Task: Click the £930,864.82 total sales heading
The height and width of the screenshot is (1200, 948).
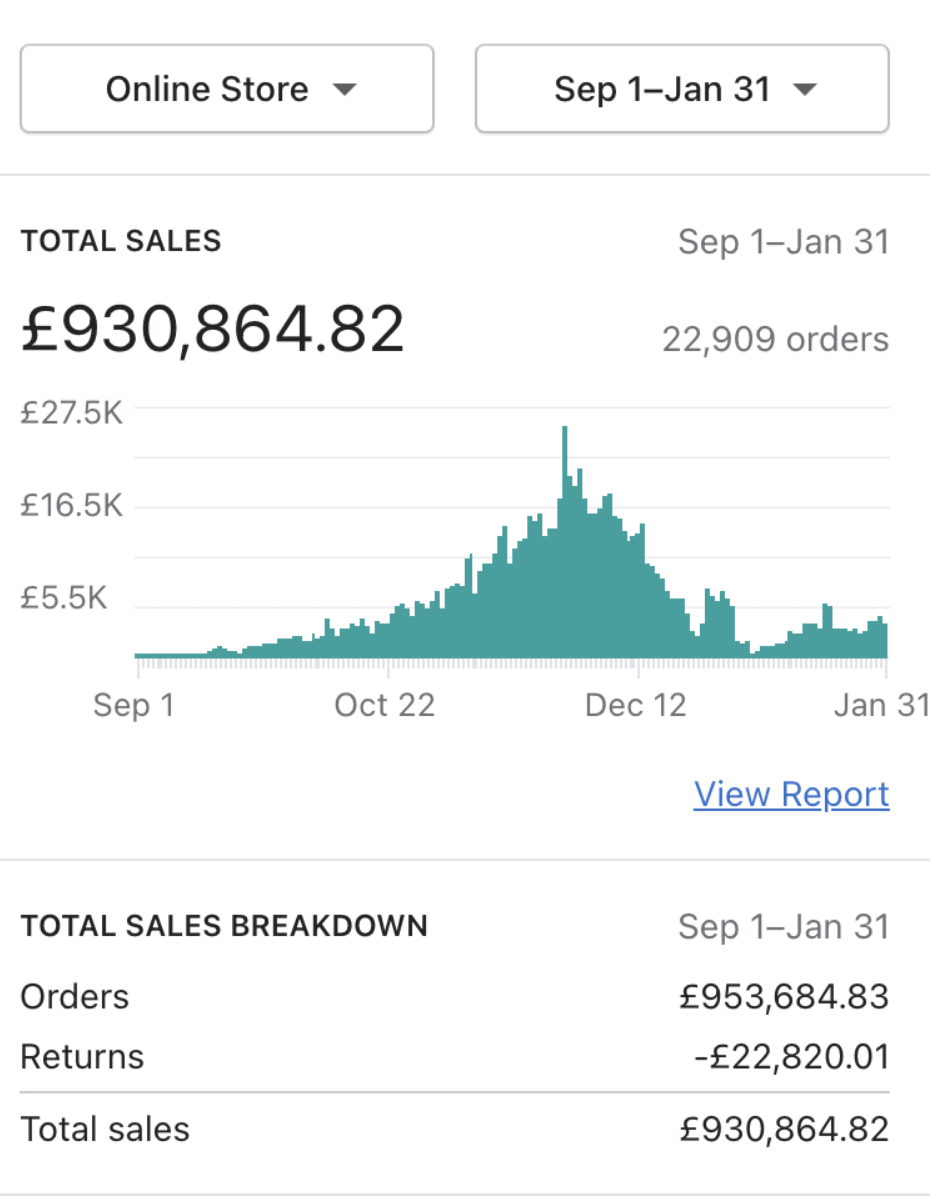Action: click(x=212, y=329)
